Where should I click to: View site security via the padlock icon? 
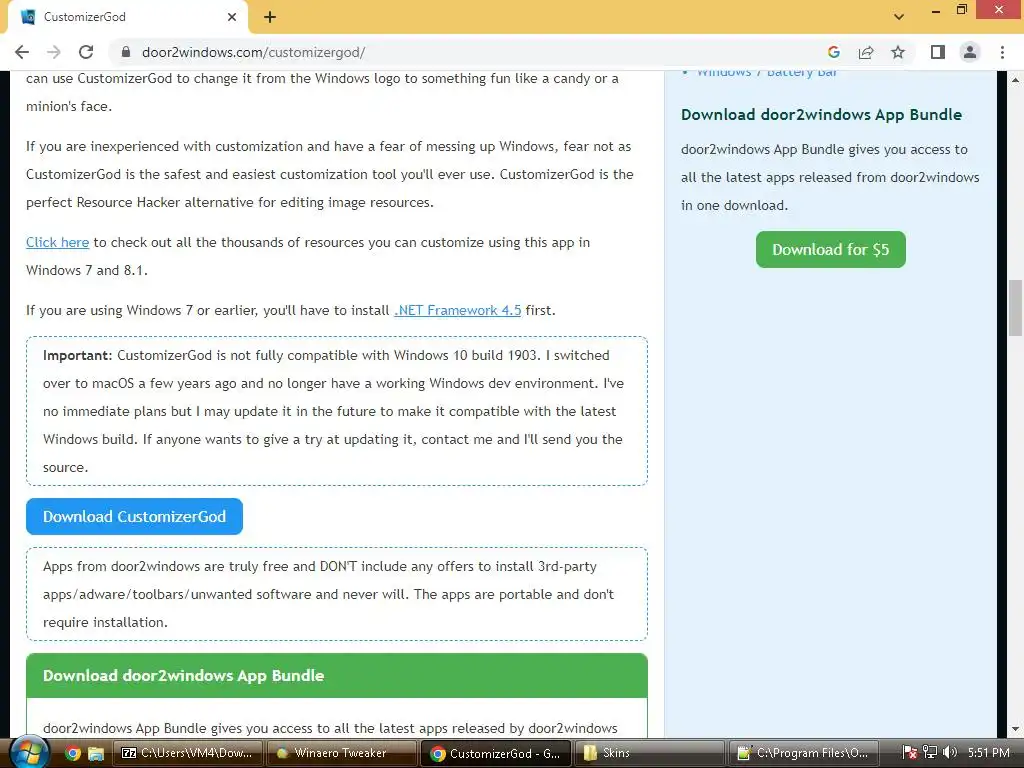coord(126,52)
